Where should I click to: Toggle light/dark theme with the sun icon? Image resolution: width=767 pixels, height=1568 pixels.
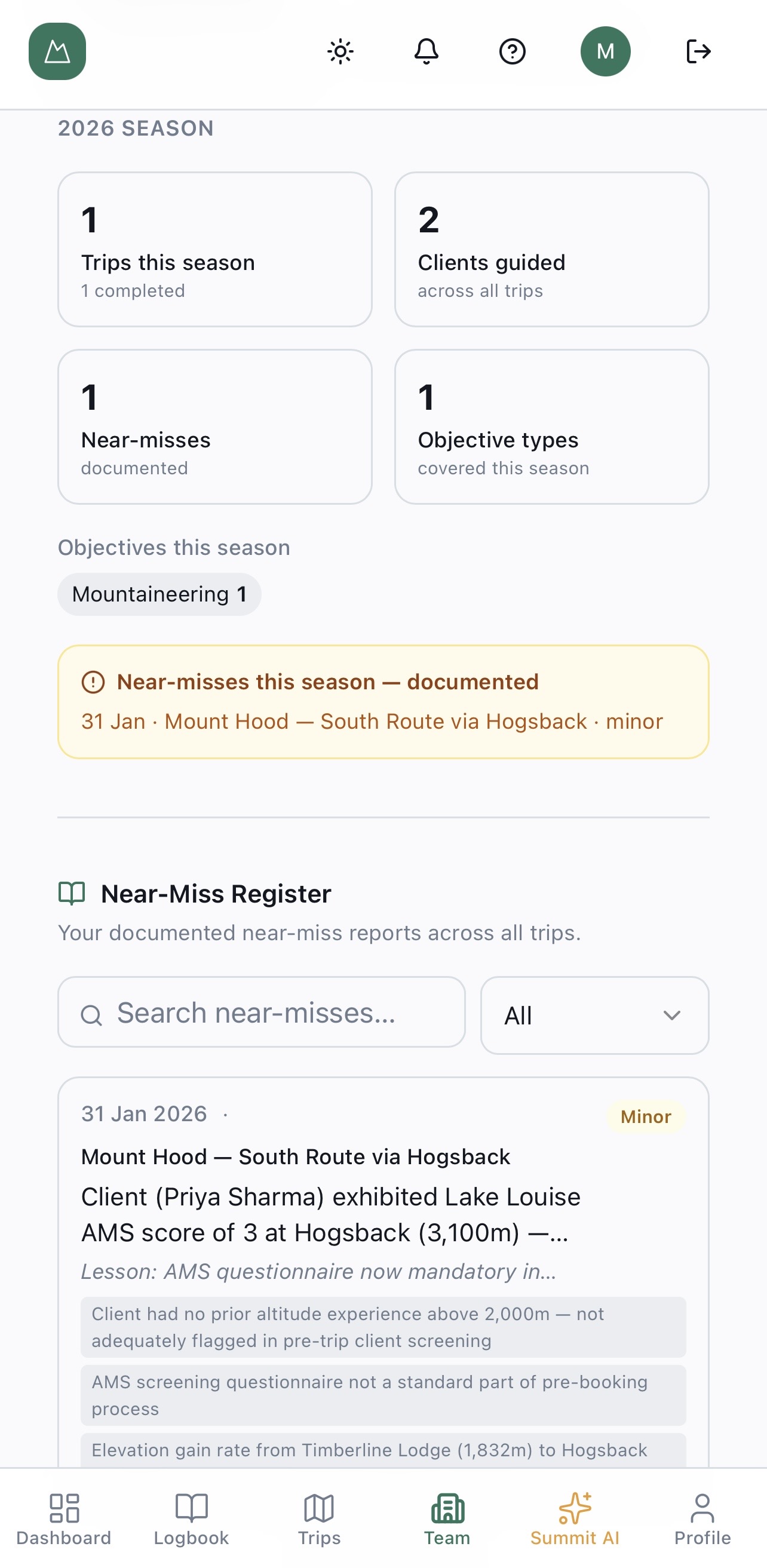click(340, 51)
